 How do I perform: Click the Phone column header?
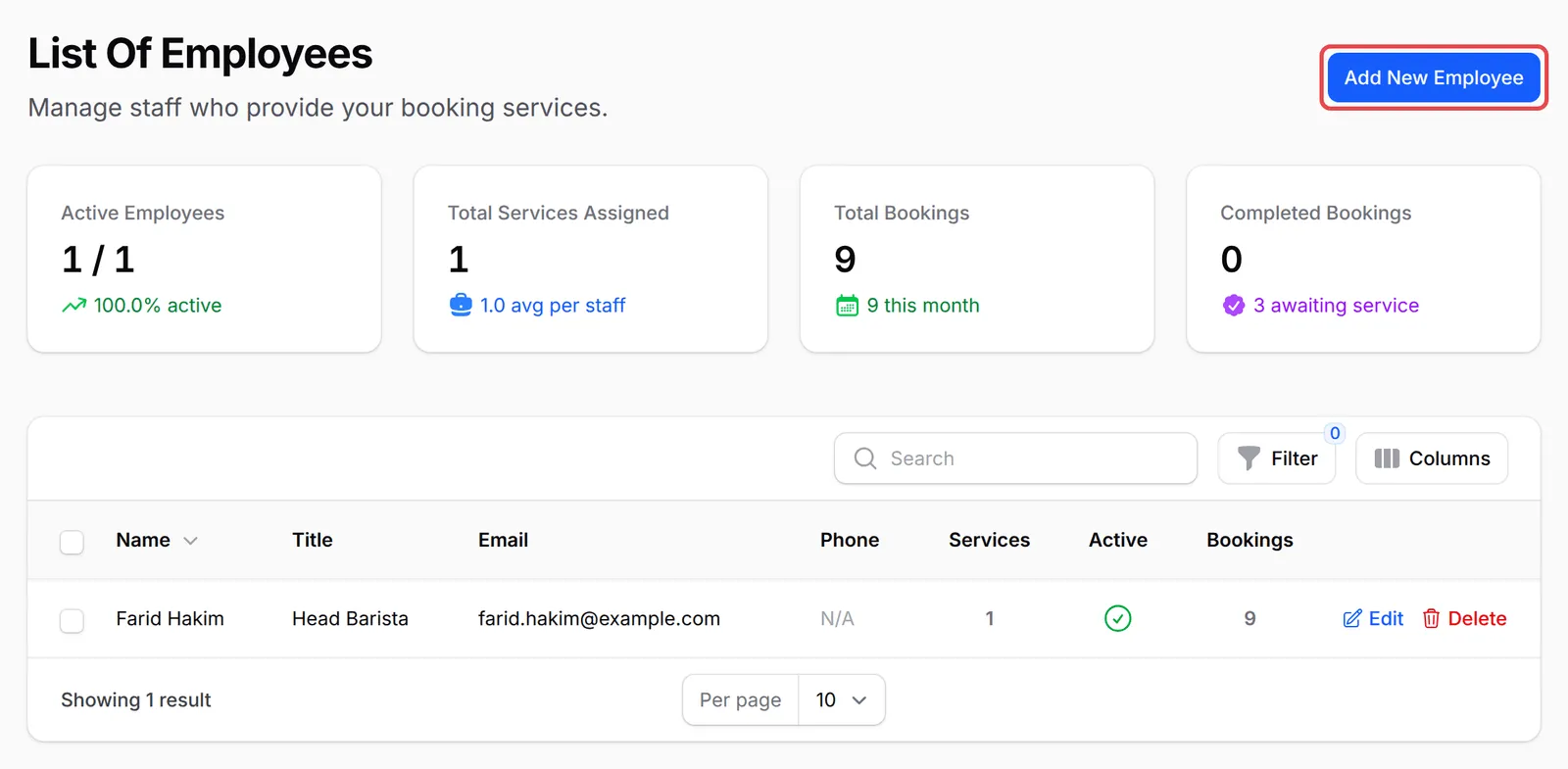pos(850,540)
